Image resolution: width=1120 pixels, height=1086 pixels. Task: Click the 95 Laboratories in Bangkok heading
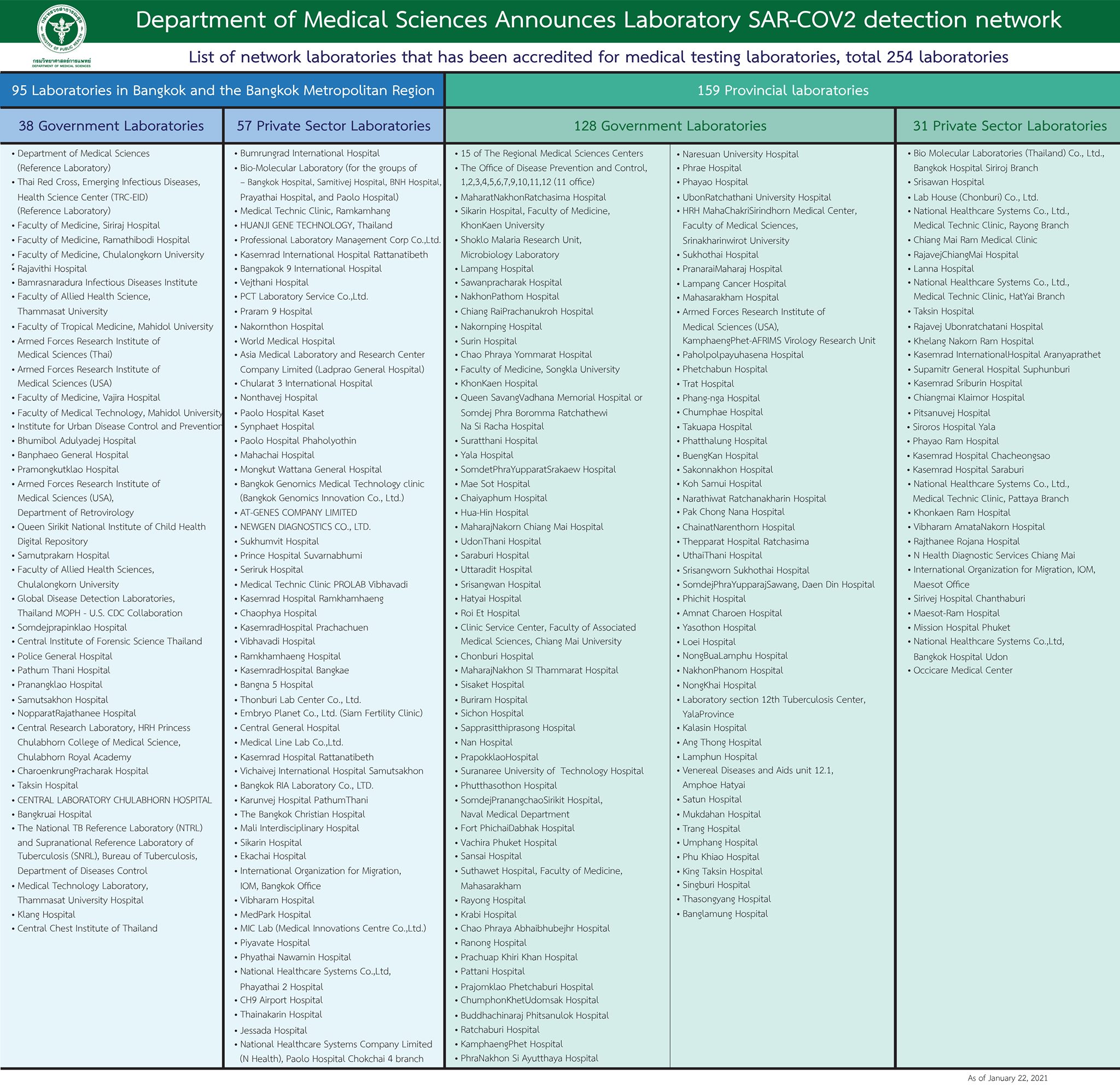[x=223, y=90]
